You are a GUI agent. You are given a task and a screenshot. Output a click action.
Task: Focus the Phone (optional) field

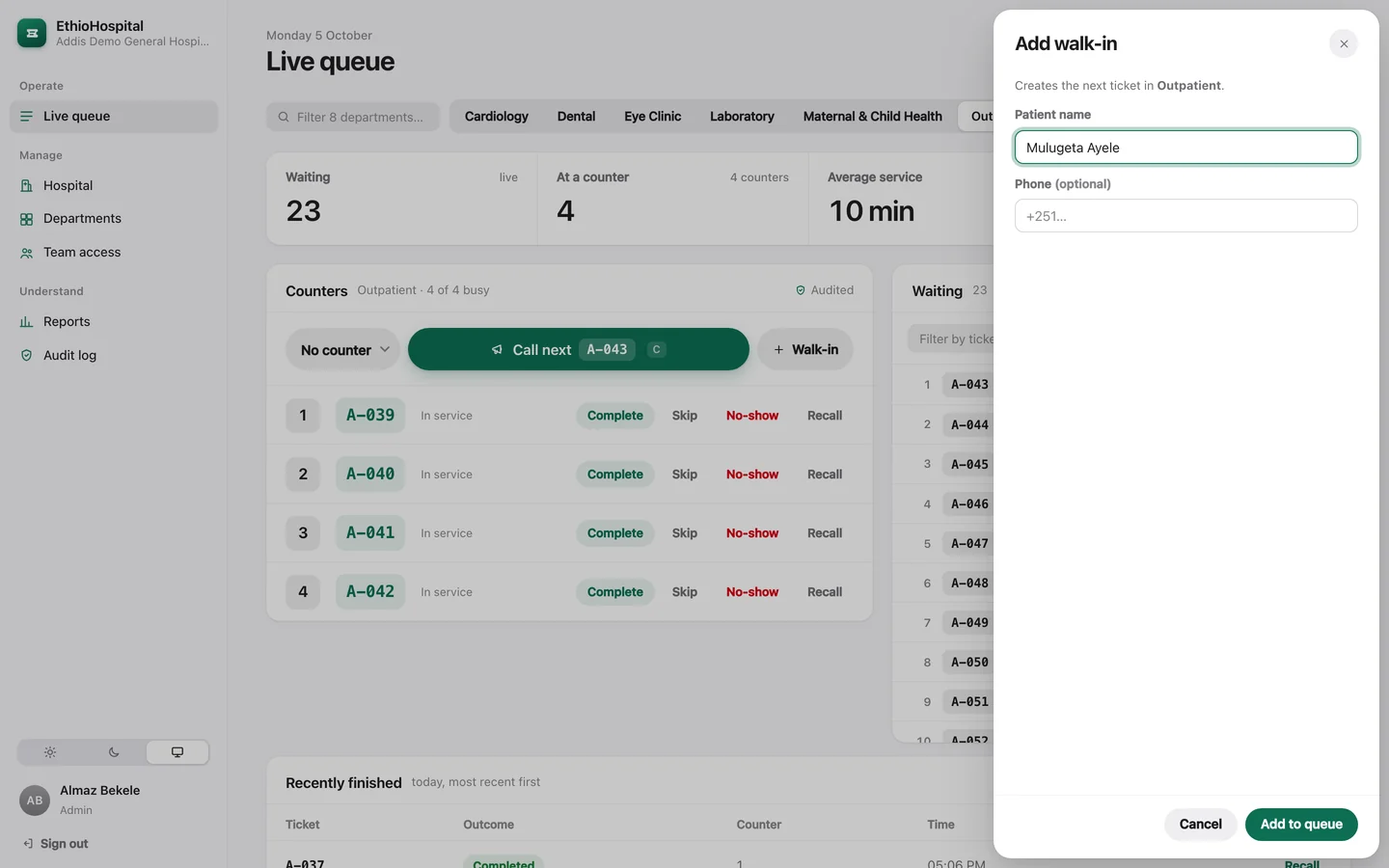(x=1186, y=216)
